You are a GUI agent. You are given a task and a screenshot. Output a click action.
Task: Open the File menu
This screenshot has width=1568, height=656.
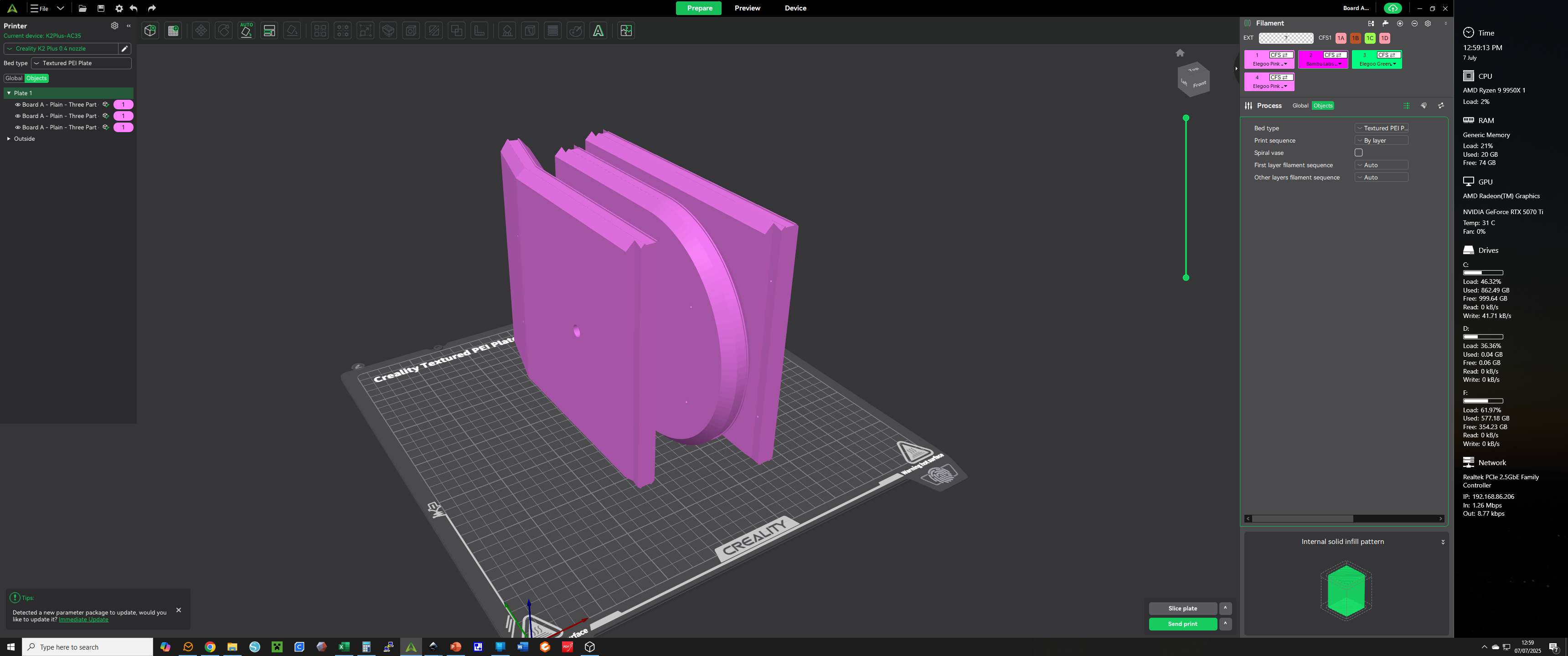pyautogui.click(x=40, y=9)
